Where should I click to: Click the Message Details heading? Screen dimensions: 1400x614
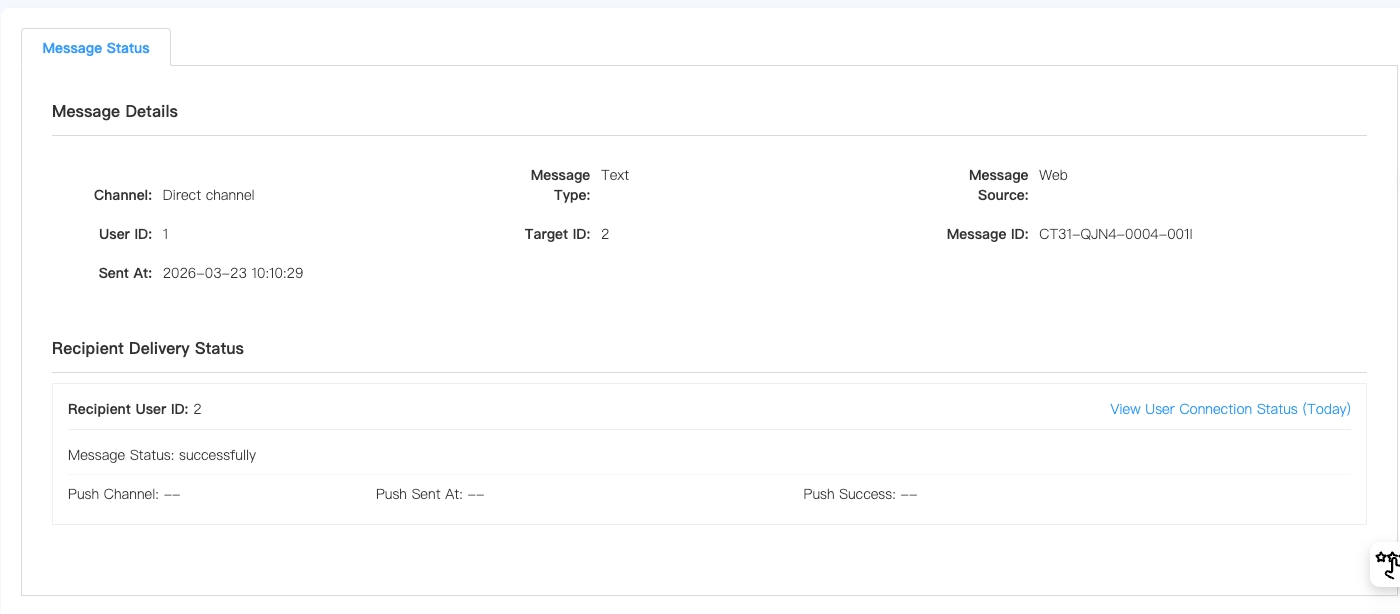(115, 111)
